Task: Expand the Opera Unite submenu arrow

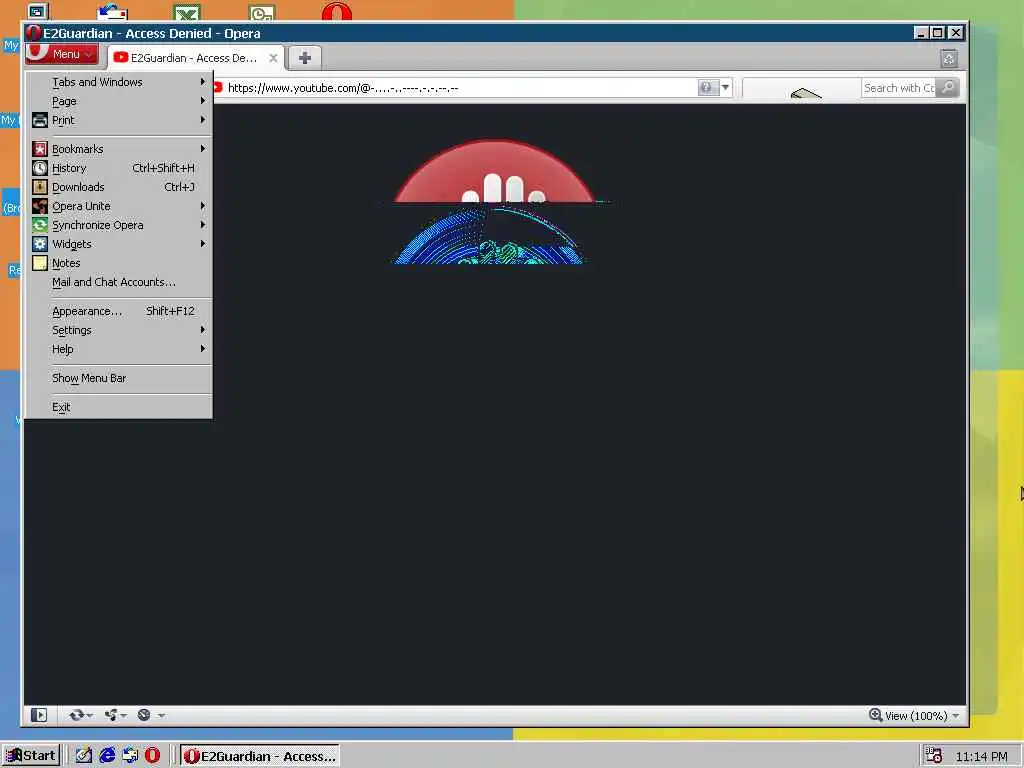Action: [202, 206]
